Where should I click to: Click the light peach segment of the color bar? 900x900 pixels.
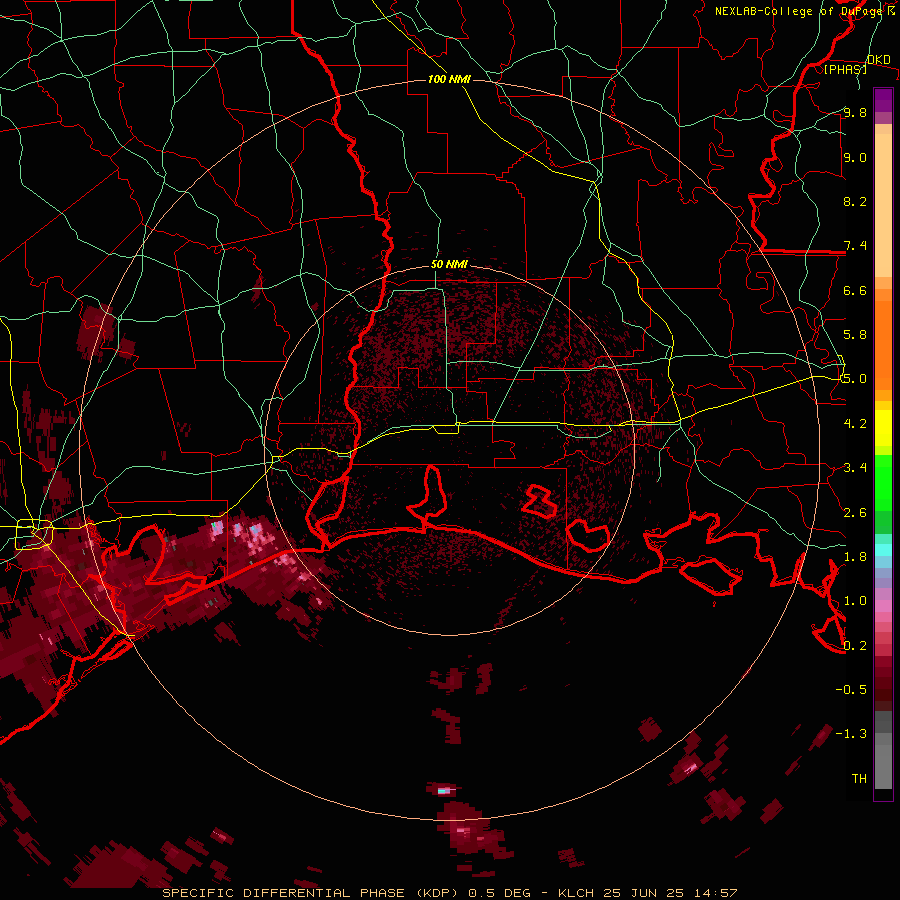pos(883,207)
